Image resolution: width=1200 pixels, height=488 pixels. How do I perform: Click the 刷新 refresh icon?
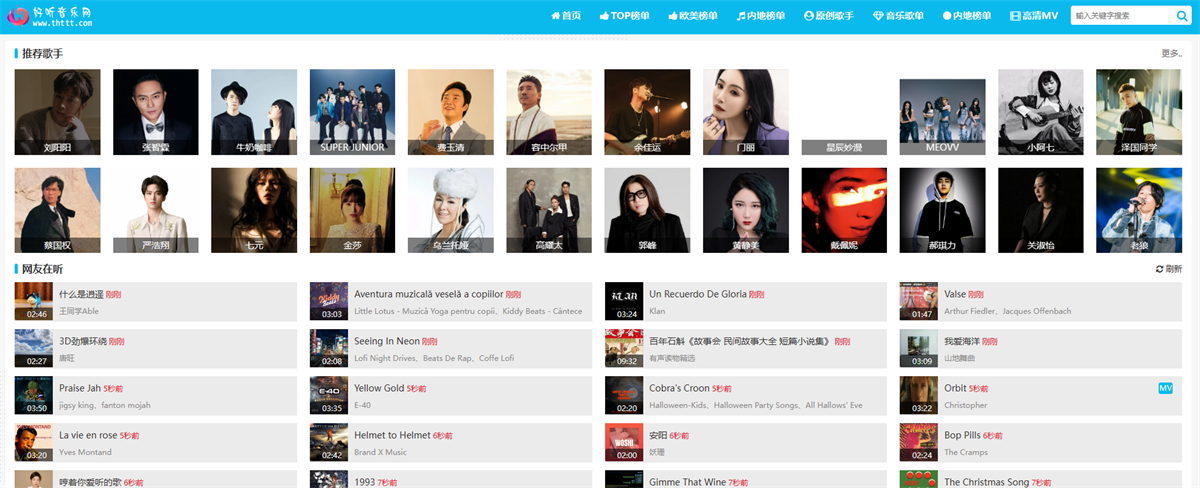coord(1159,269)
